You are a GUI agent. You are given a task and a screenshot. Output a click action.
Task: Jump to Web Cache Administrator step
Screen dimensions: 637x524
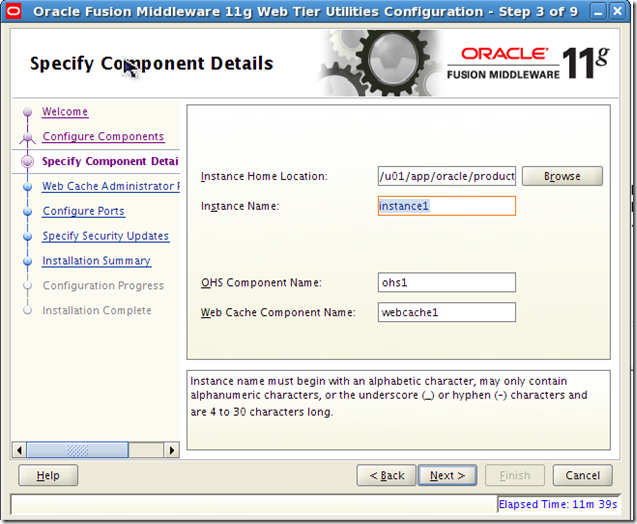pos(111,186)
